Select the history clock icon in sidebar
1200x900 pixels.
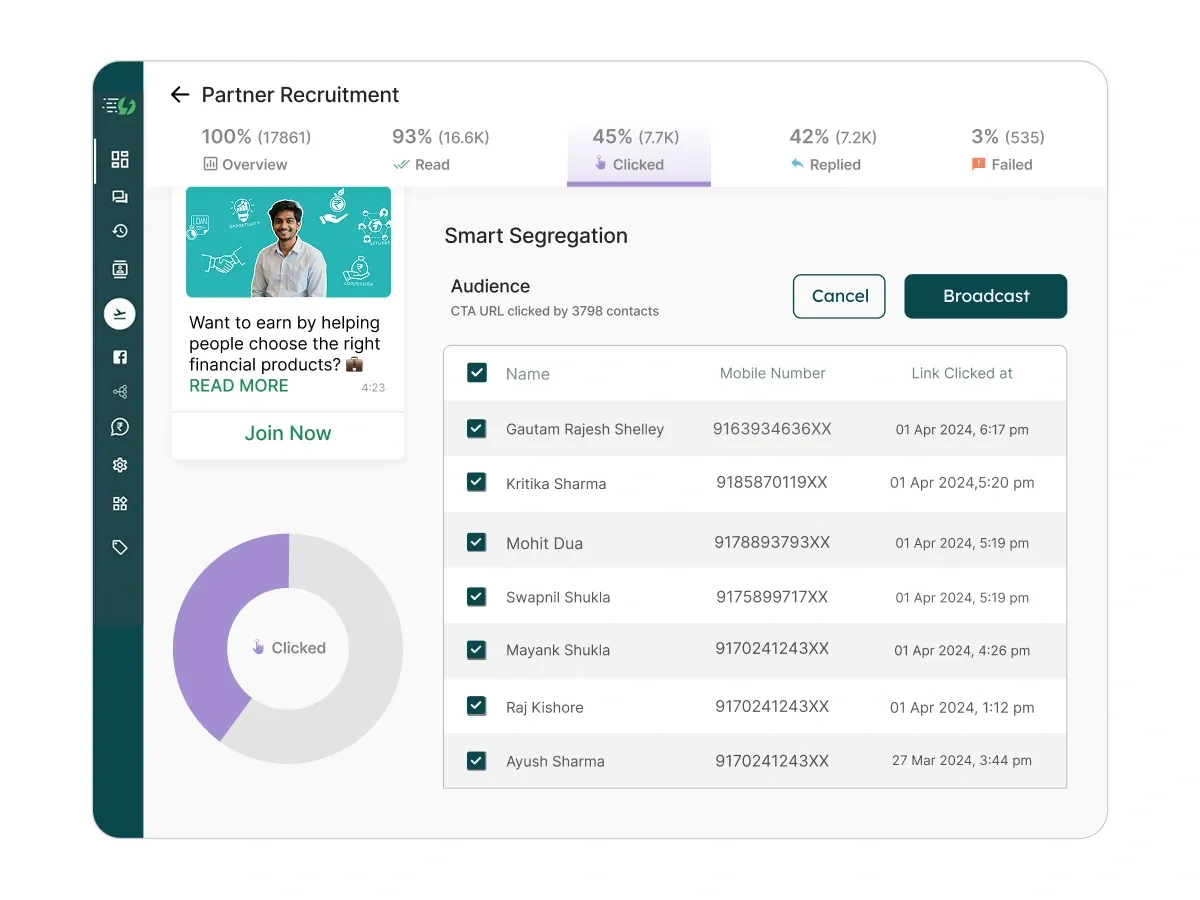click(120, 230)
